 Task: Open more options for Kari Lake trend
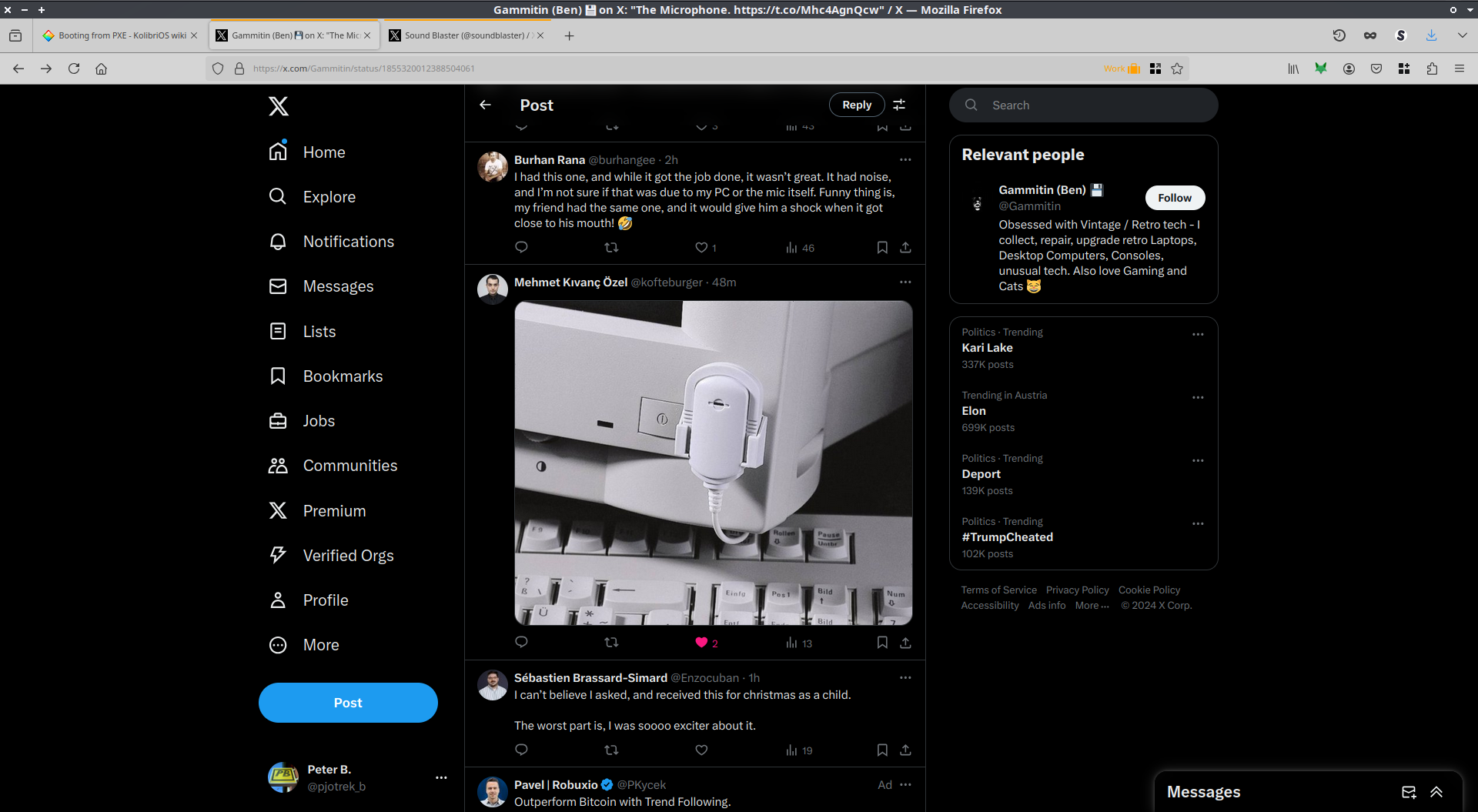pos(1198,335)
